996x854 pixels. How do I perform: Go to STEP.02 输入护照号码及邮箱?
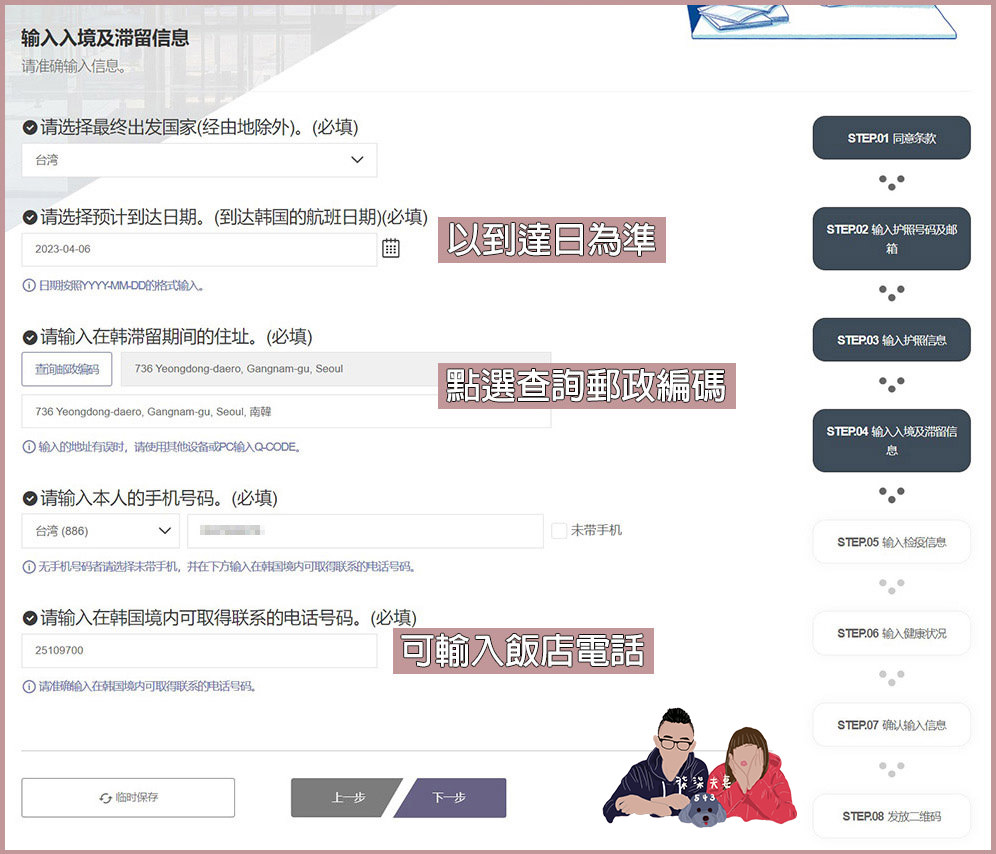coord(892,238)
